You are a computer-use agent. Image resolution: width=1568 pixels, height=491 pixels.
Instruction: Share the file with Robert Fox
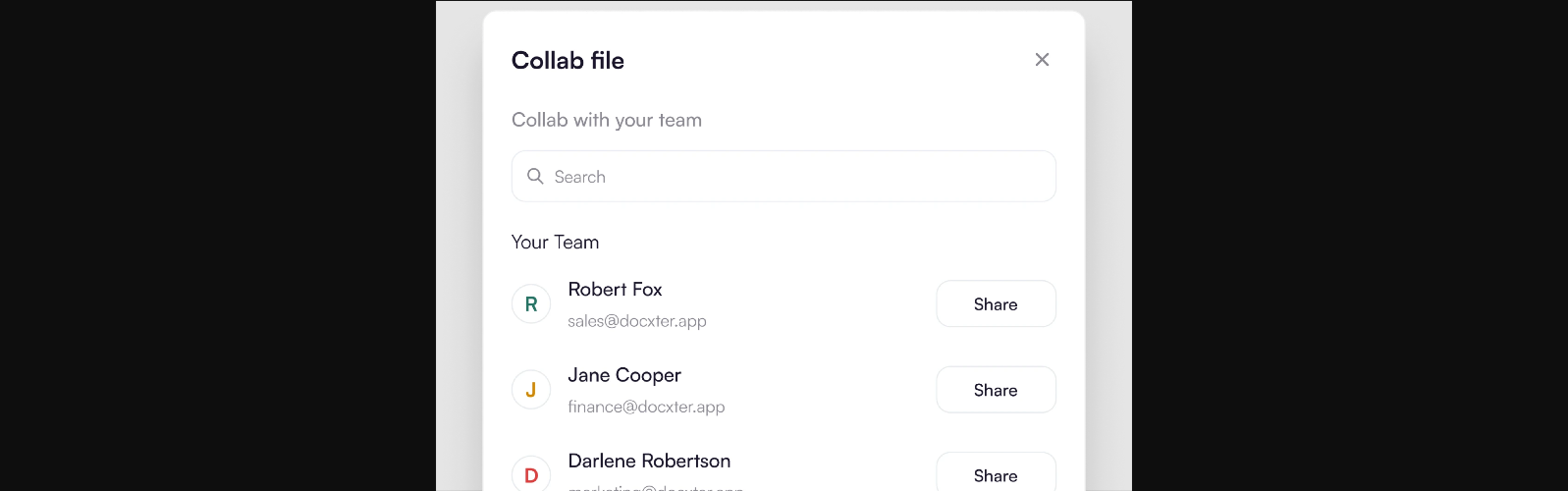pos(996,304)
